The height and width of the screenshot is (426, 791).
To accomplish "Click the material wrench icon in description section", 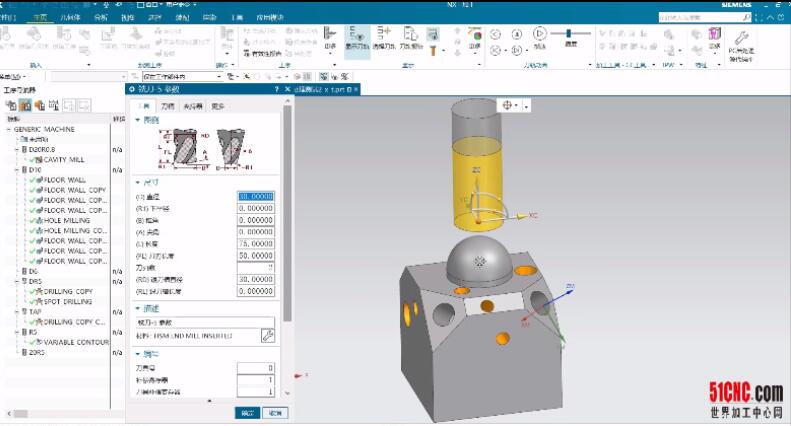I will pos(268,336).
